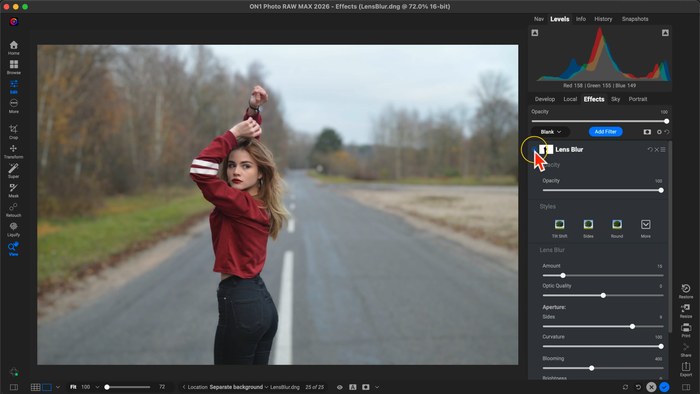The height and width of the screenshot is (394, 700).
Task: Expand the view layout options chevron
Action: tap(58, 387)
